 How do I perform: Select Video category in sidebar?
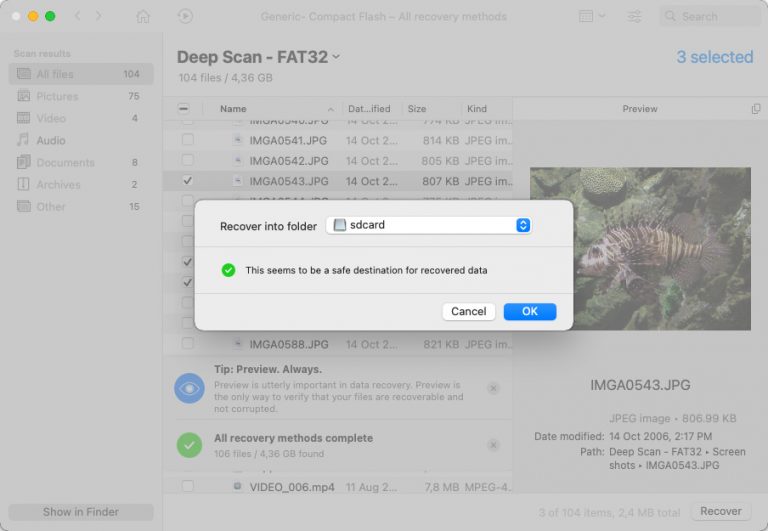(x=81, y=118)
